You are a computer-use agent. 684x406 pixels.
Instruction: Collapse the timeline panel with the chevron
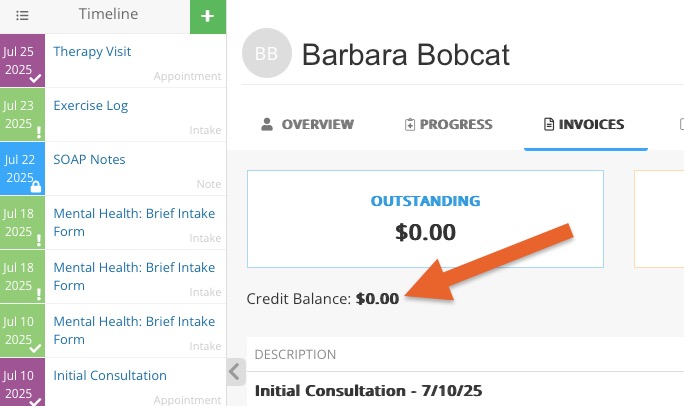click(235, 372)
